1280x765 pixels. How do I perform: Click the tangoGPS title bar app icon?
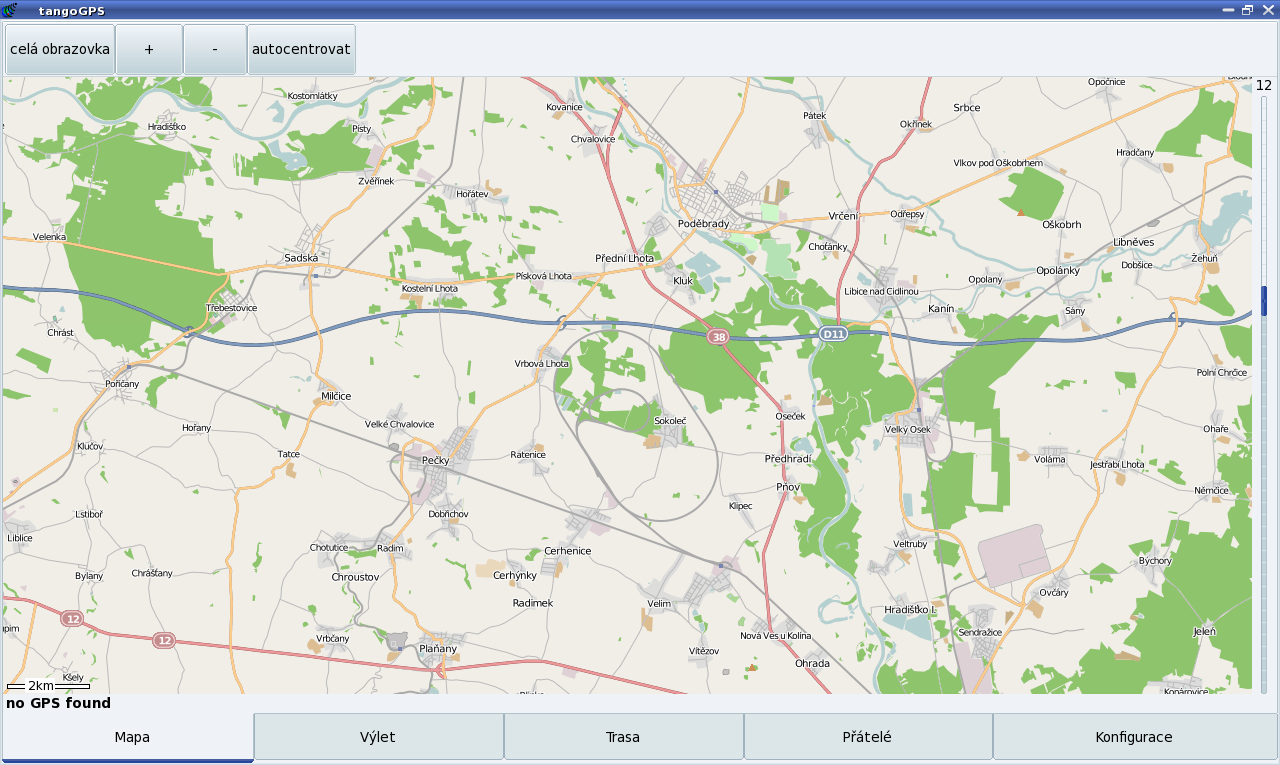click(x=11, y=10)
